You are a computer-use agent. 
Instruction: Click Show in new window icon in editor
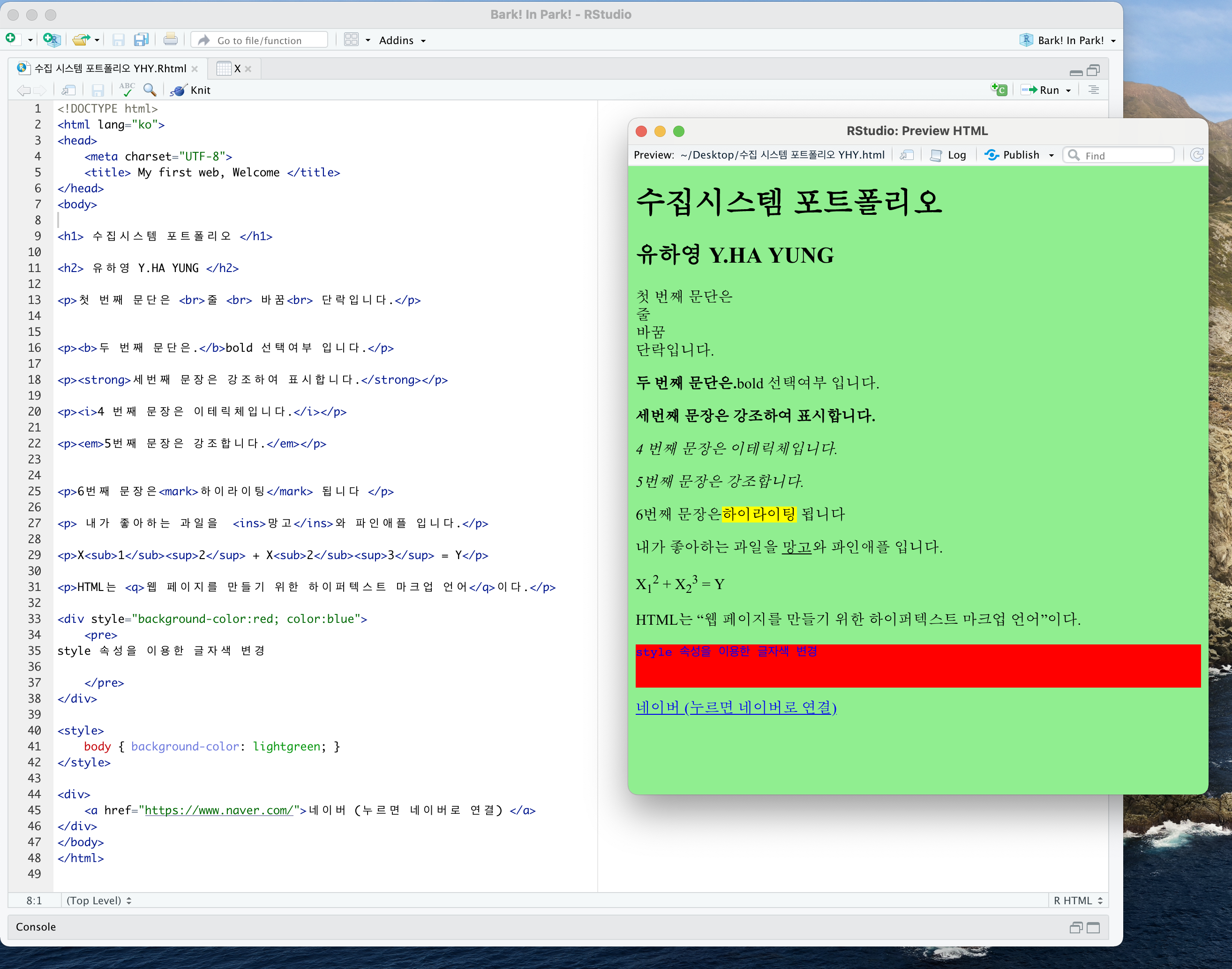pyautogui.click(x=68, y=90)
